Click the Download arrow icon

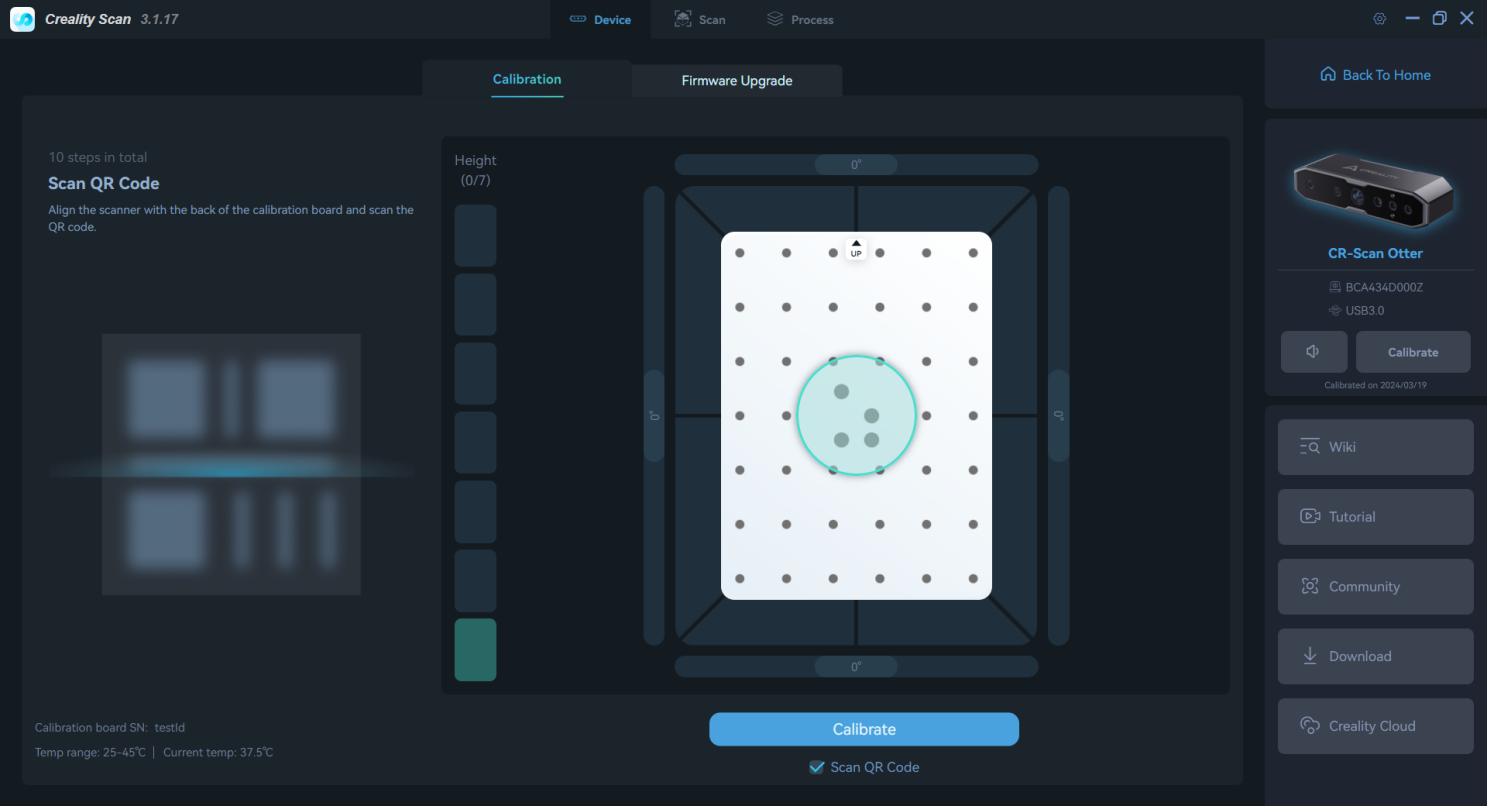coord(1310,656)
